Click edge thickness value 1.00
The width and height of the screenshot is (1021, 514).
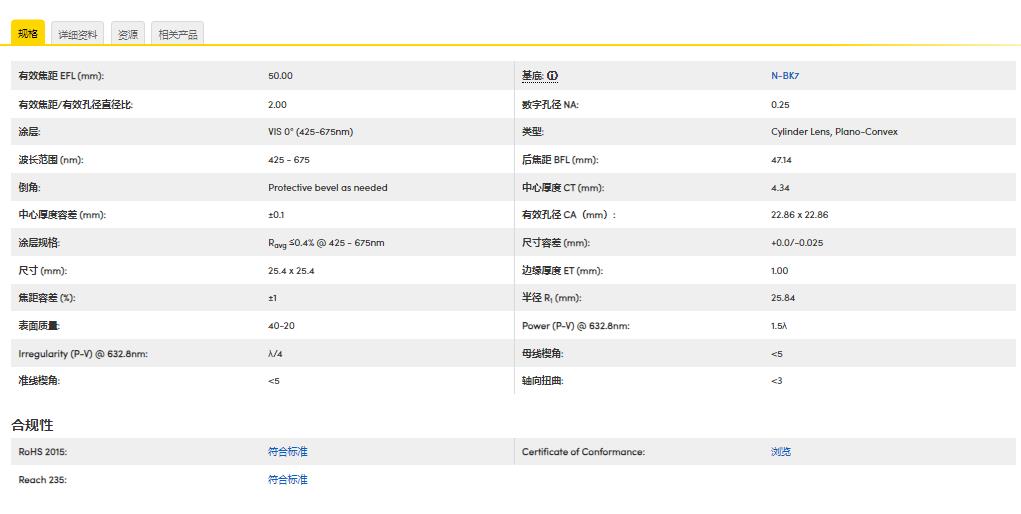779,270
